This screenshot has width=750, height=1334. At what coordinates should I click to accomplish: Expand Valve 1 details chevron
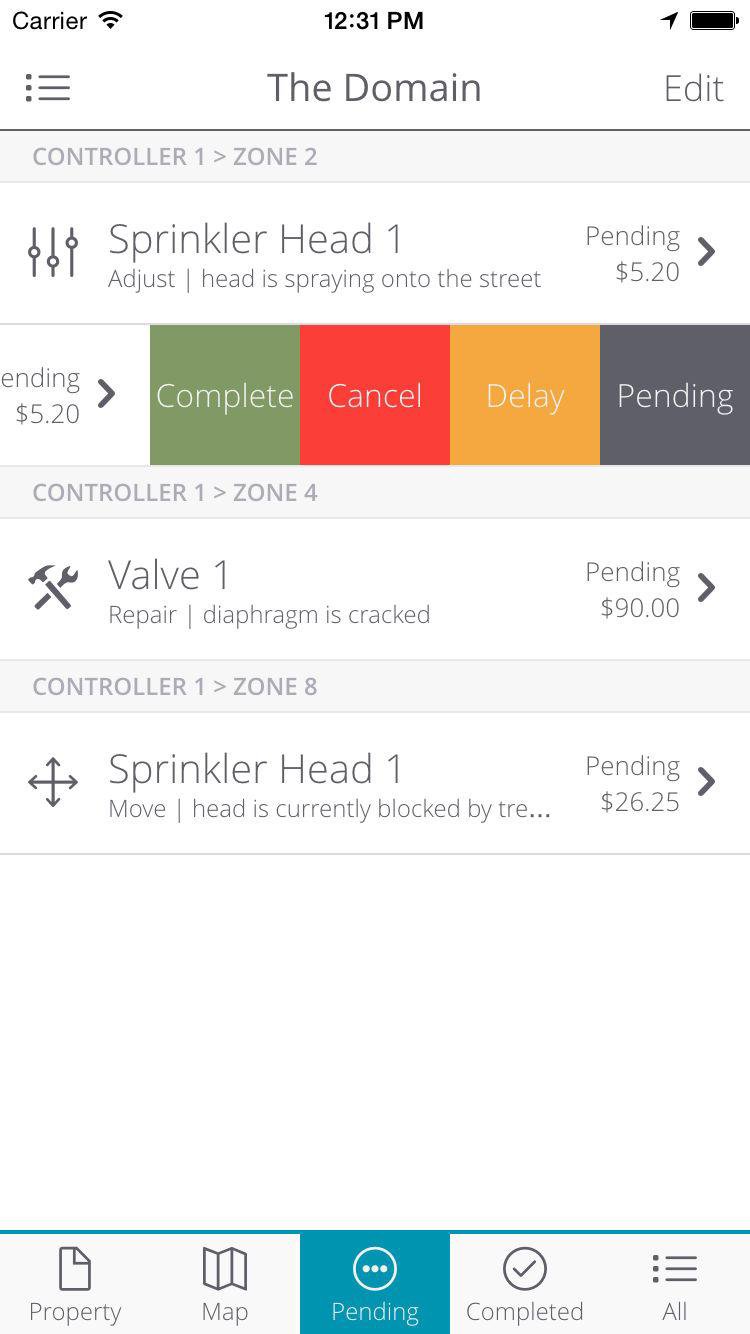pyautogui.click(x=707, y=587)
